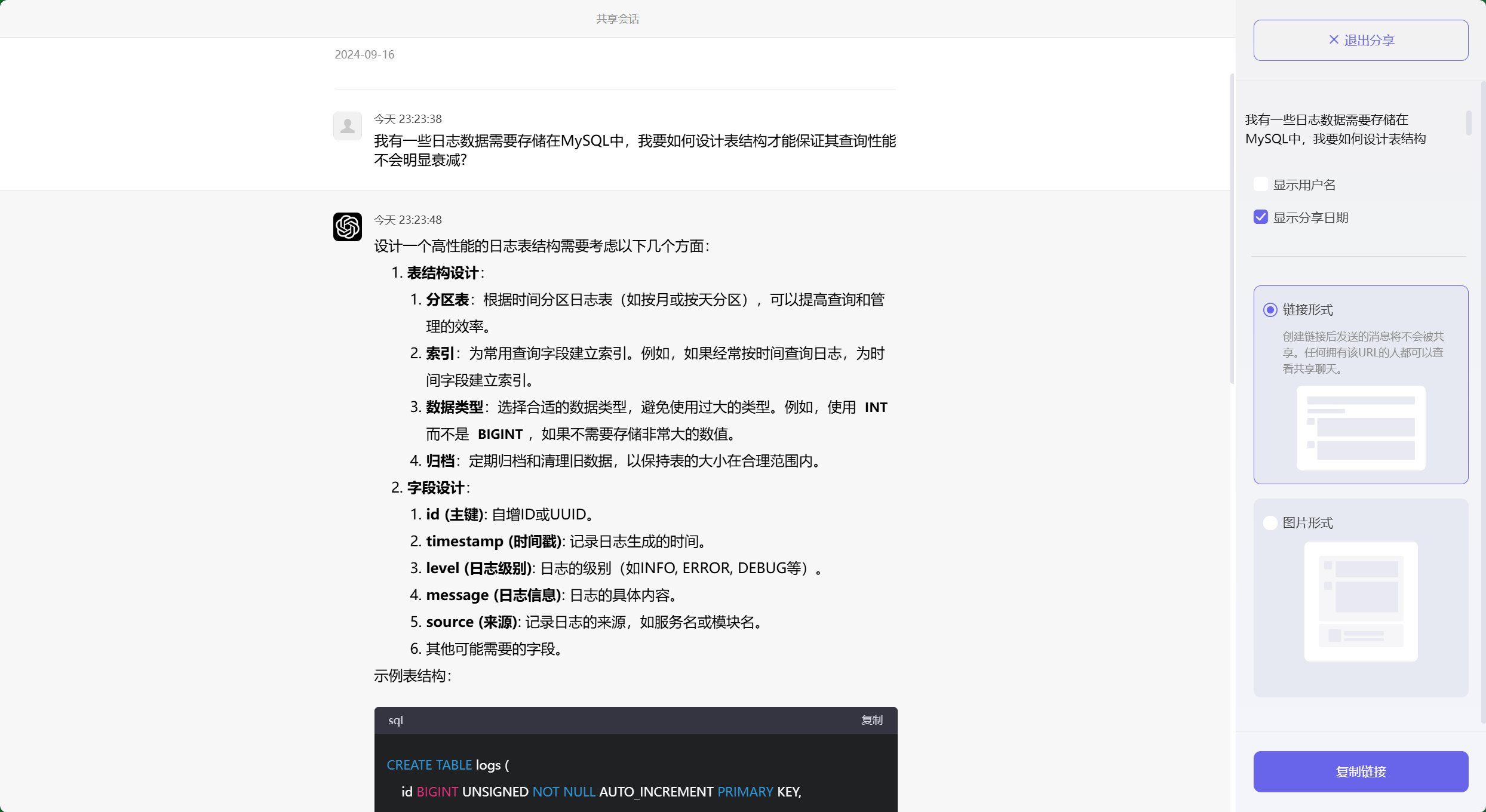The image size is (1486, 812).
Task: Click the 共享会话 page title
Action: 618,19
